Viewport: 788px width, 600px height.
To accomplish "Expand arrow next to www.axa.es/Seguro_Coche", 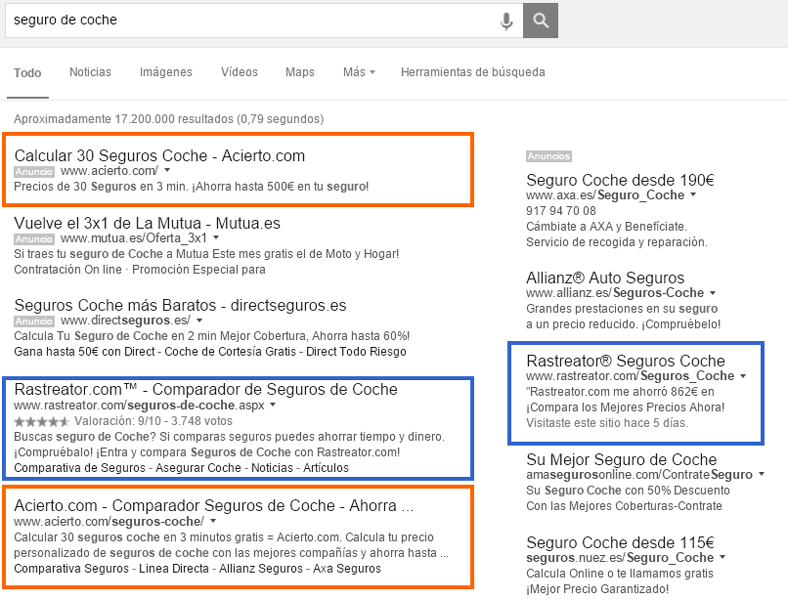I will [693, 195].
